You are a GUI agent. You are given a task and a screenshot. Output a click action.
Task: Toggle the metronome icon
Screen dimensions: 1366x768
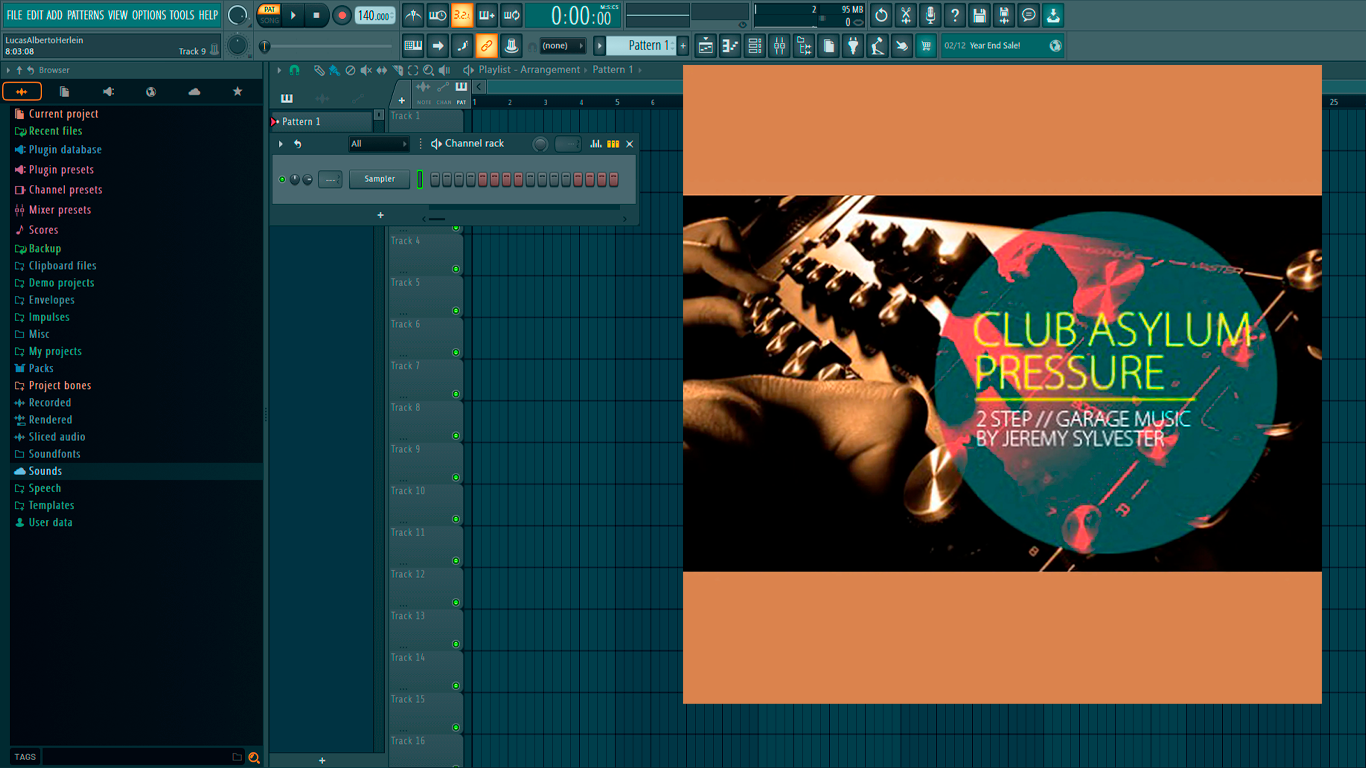[x=413, y=15]
